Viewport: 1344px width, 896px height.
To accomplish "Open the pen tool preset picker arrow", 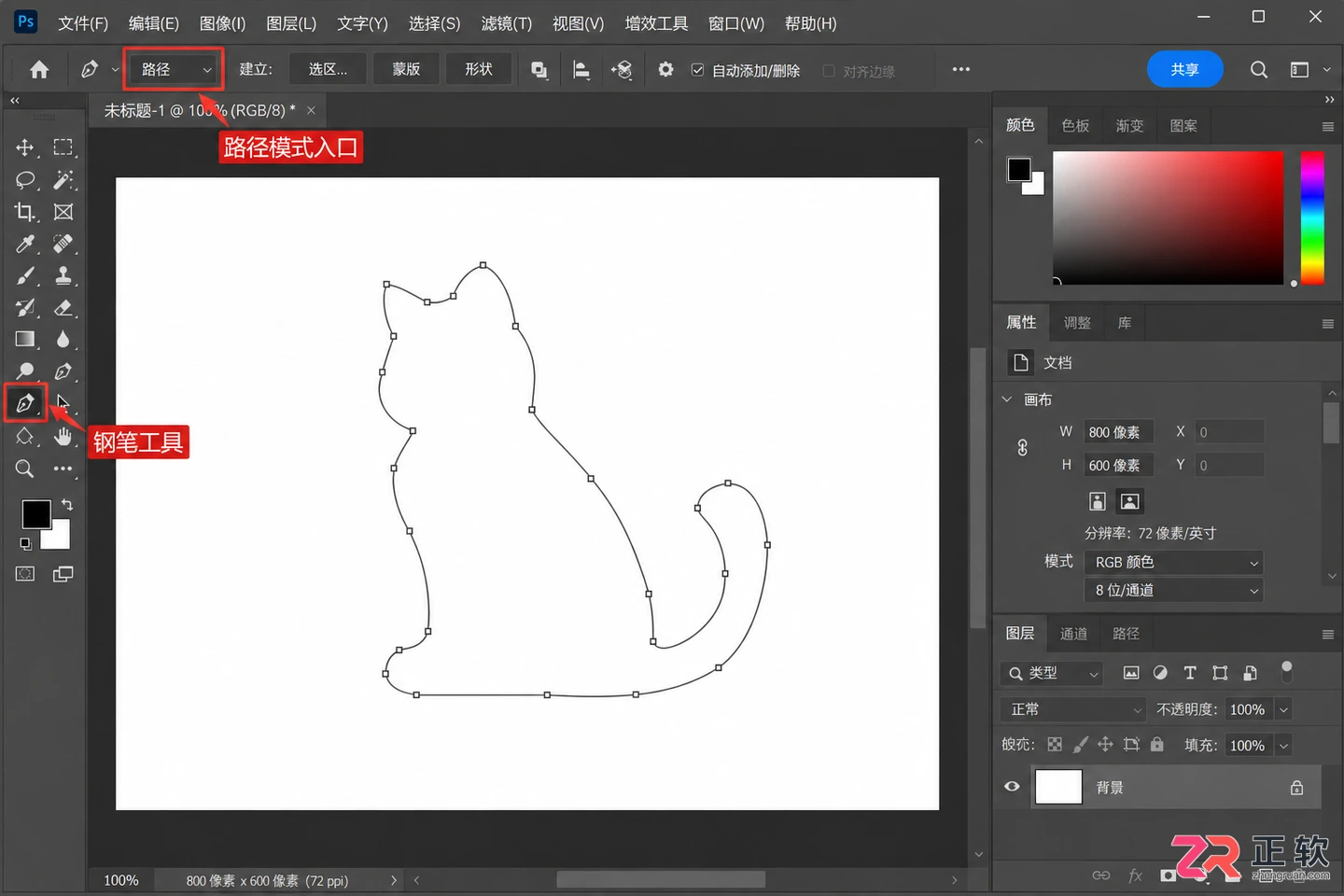I will (x=115, y=70).
